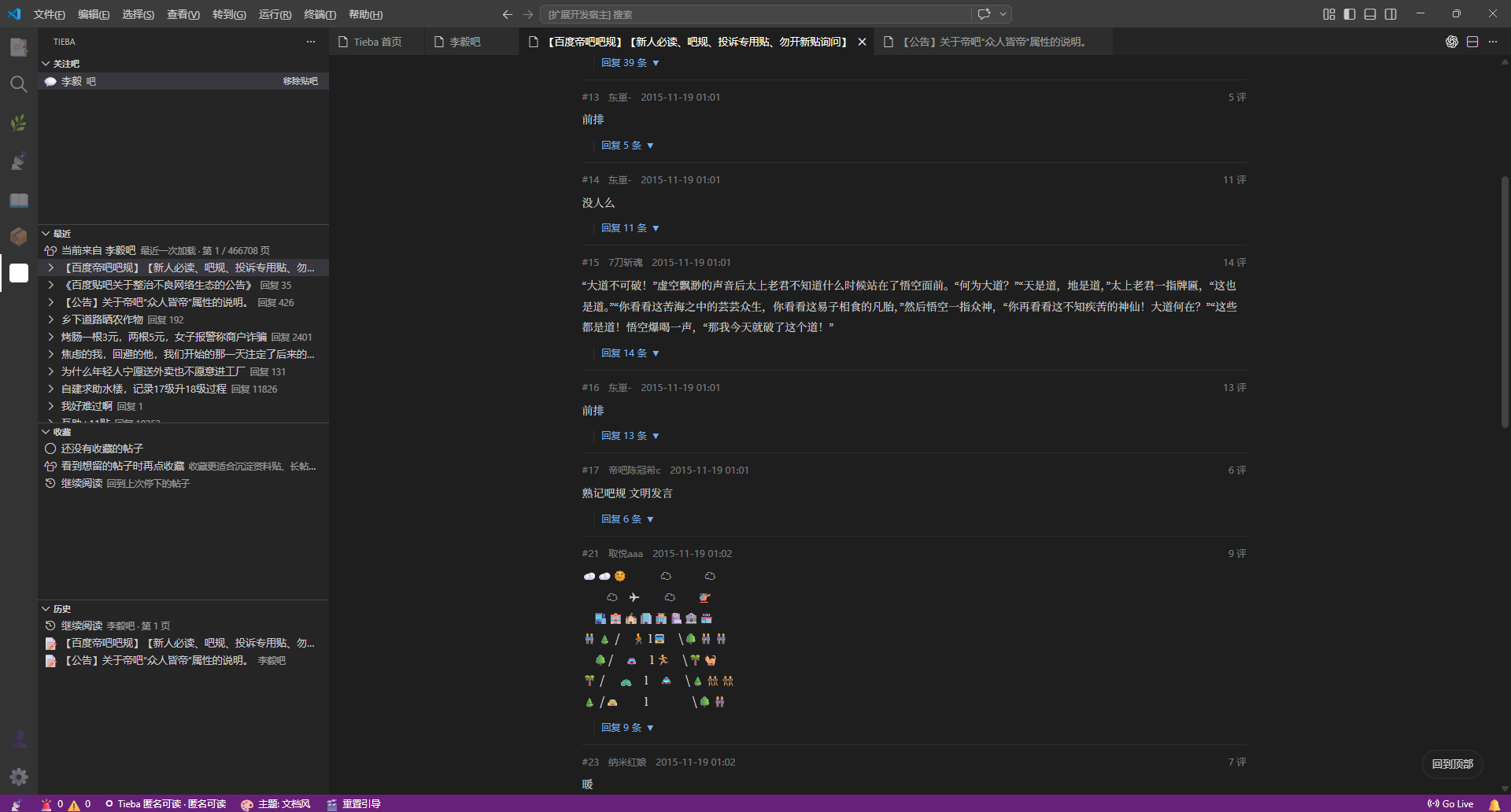Open the Search view in activity bar

click(19, 84)
